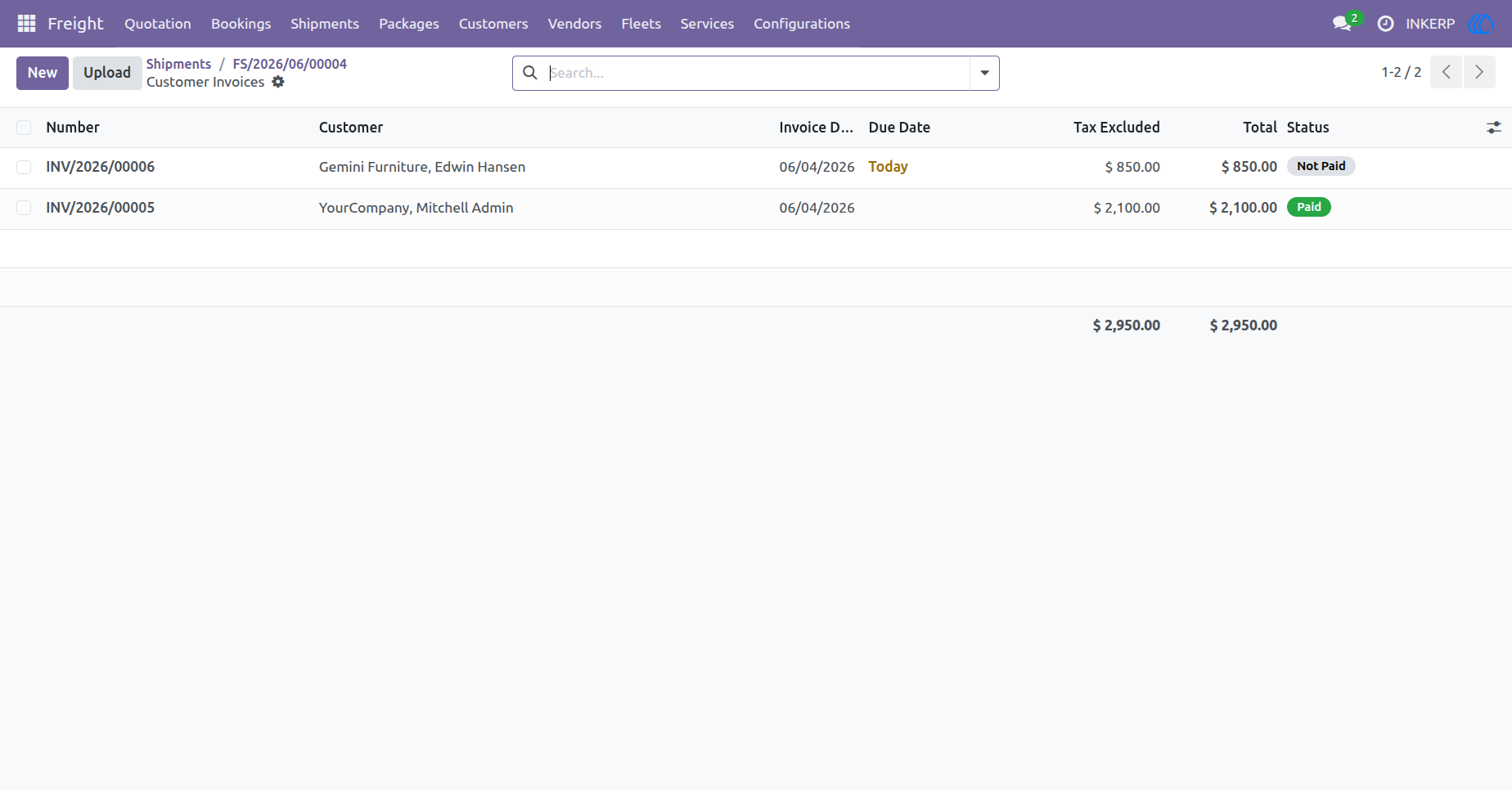Image resolution: width=1512 pixels, height=790 pixels.
Task: Open the activities clock icon
Action: coord(1385,24)
